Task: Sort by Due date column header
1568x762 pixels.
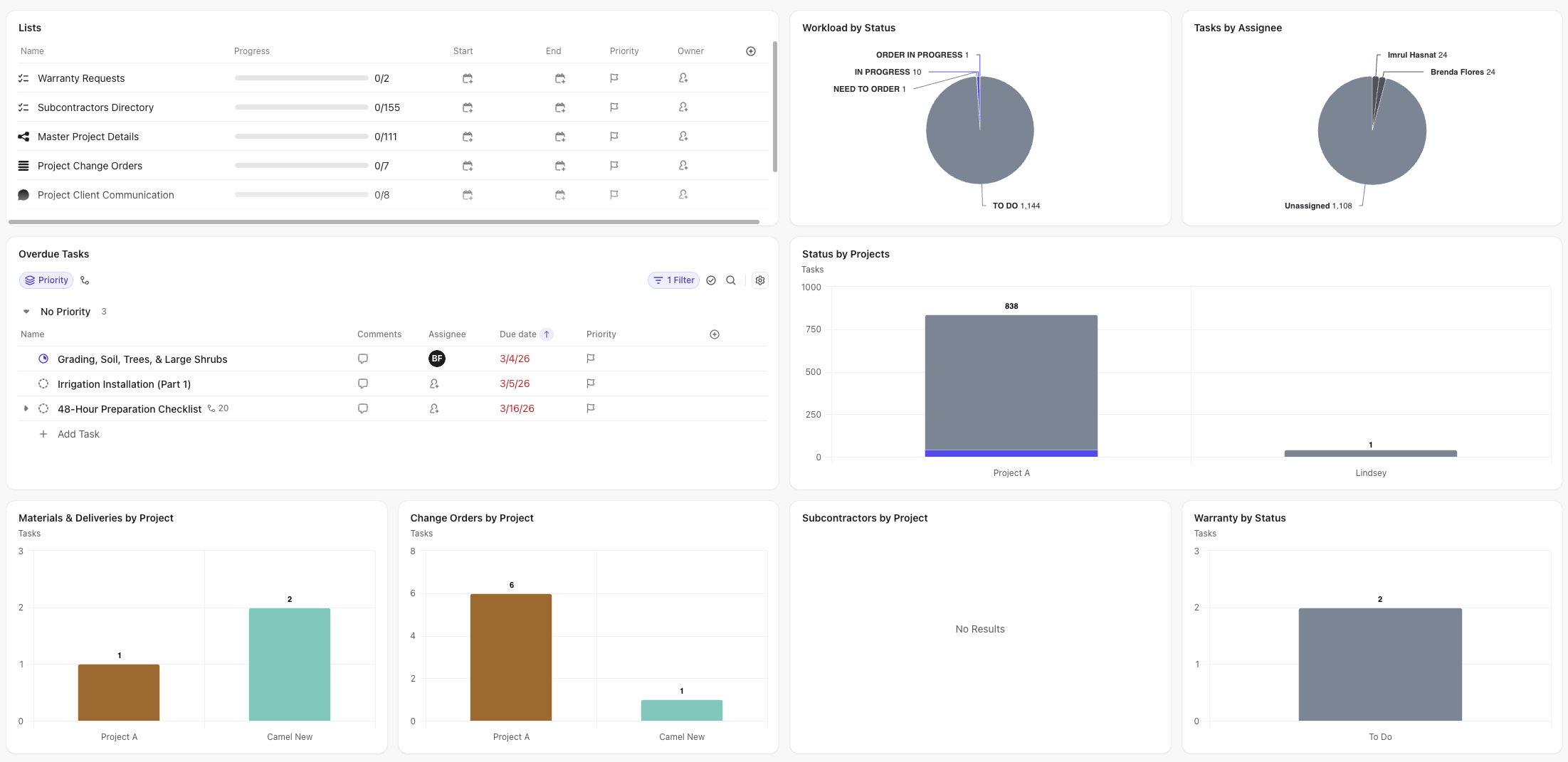Action: tap(518, 334)
